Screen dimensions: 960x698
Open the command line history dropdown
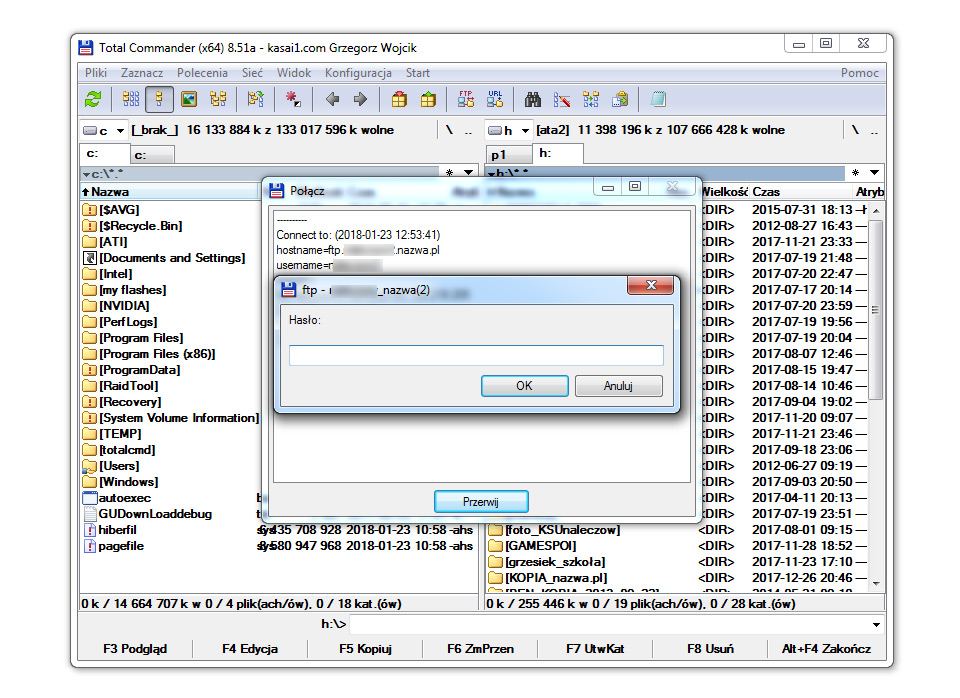coord(876,625)
